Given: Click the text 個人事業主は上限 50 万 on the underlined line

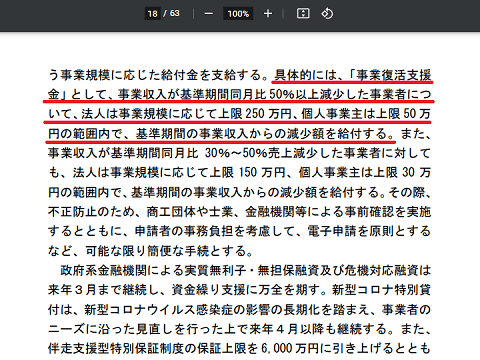Looking at the screenshot, I should click(x=366, y=114).
